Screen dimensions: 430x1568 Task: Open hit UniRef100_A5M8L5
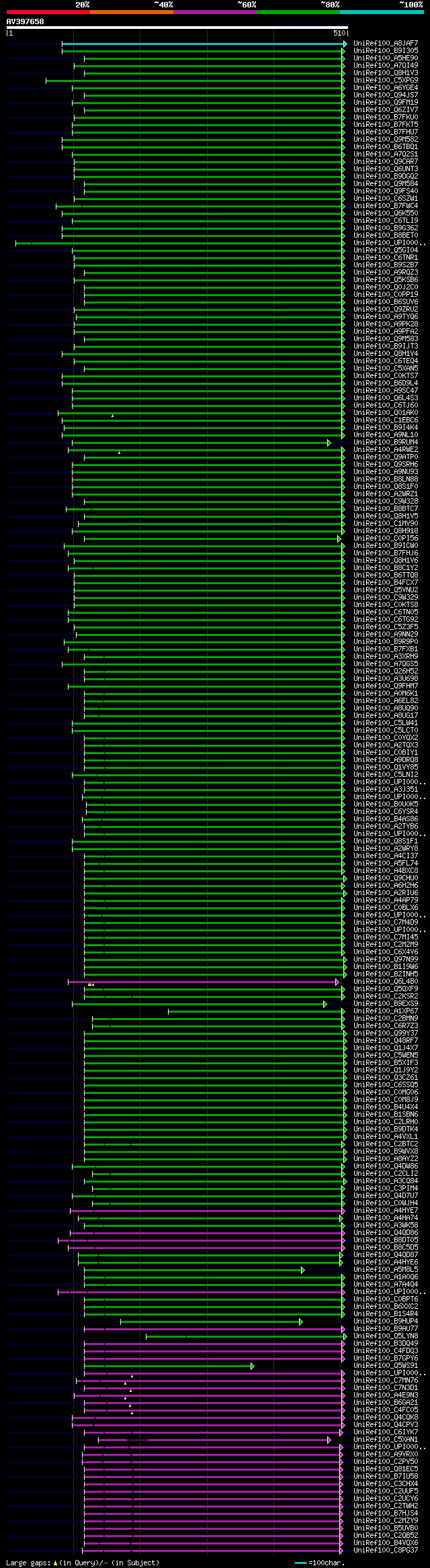click(386, 1270)
